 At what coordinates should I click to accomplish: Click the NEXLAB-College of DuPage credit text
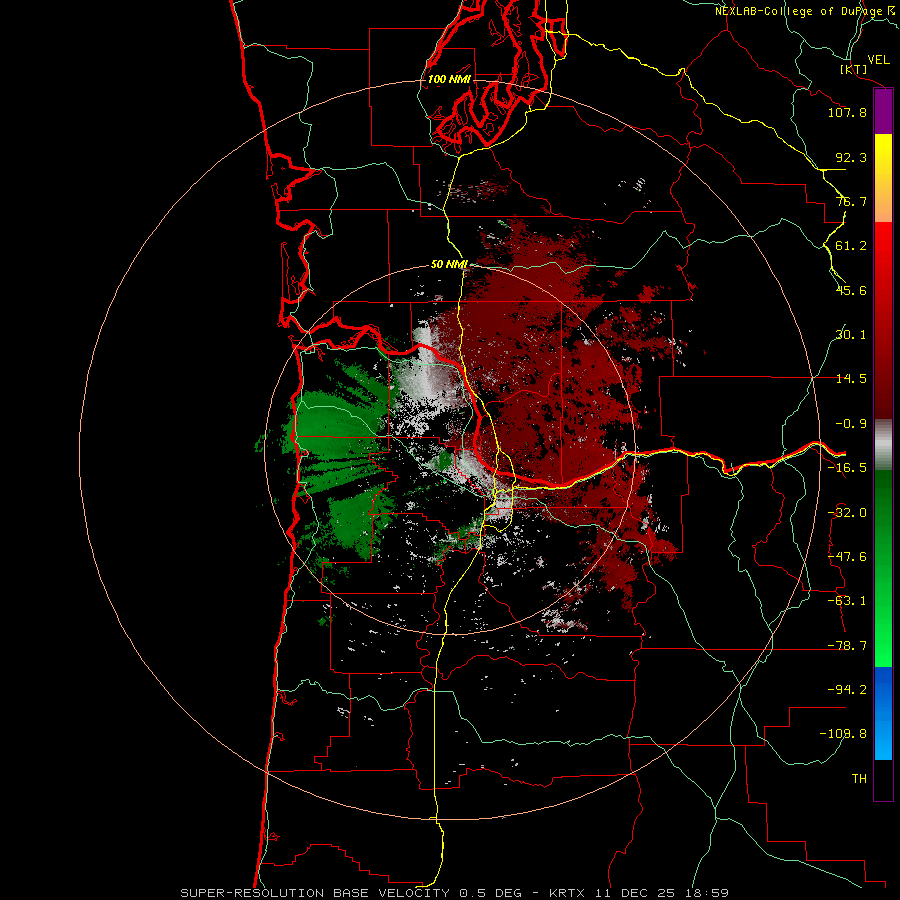click(x=806, y=11)
